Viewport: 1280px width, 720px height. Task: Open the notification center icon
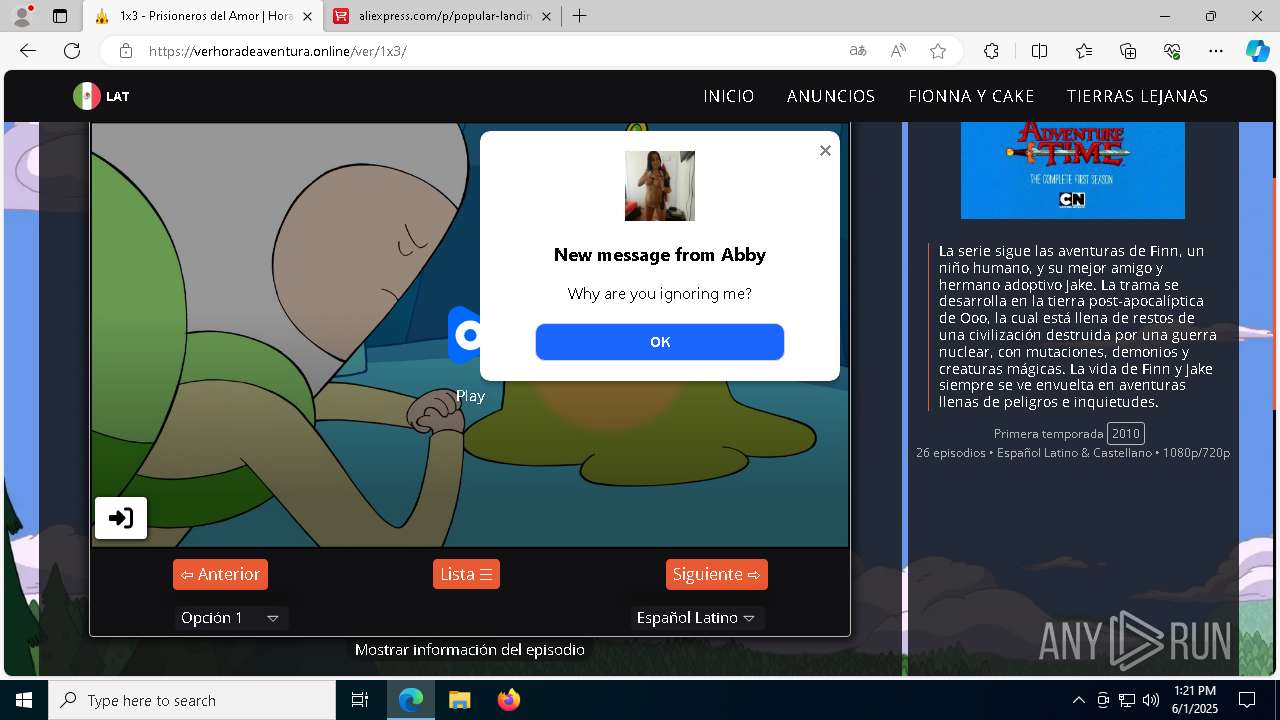(1247, 700)
